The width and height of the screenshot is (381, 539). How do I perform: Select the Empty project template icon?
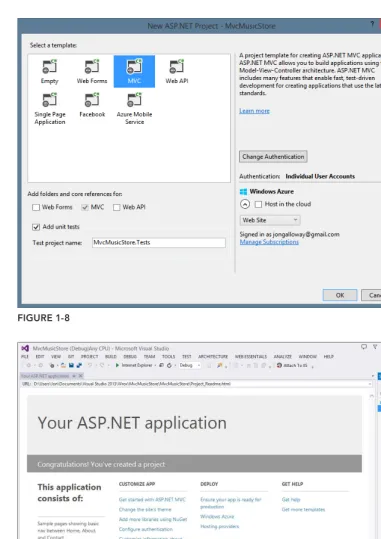click(x=50, y=67)
